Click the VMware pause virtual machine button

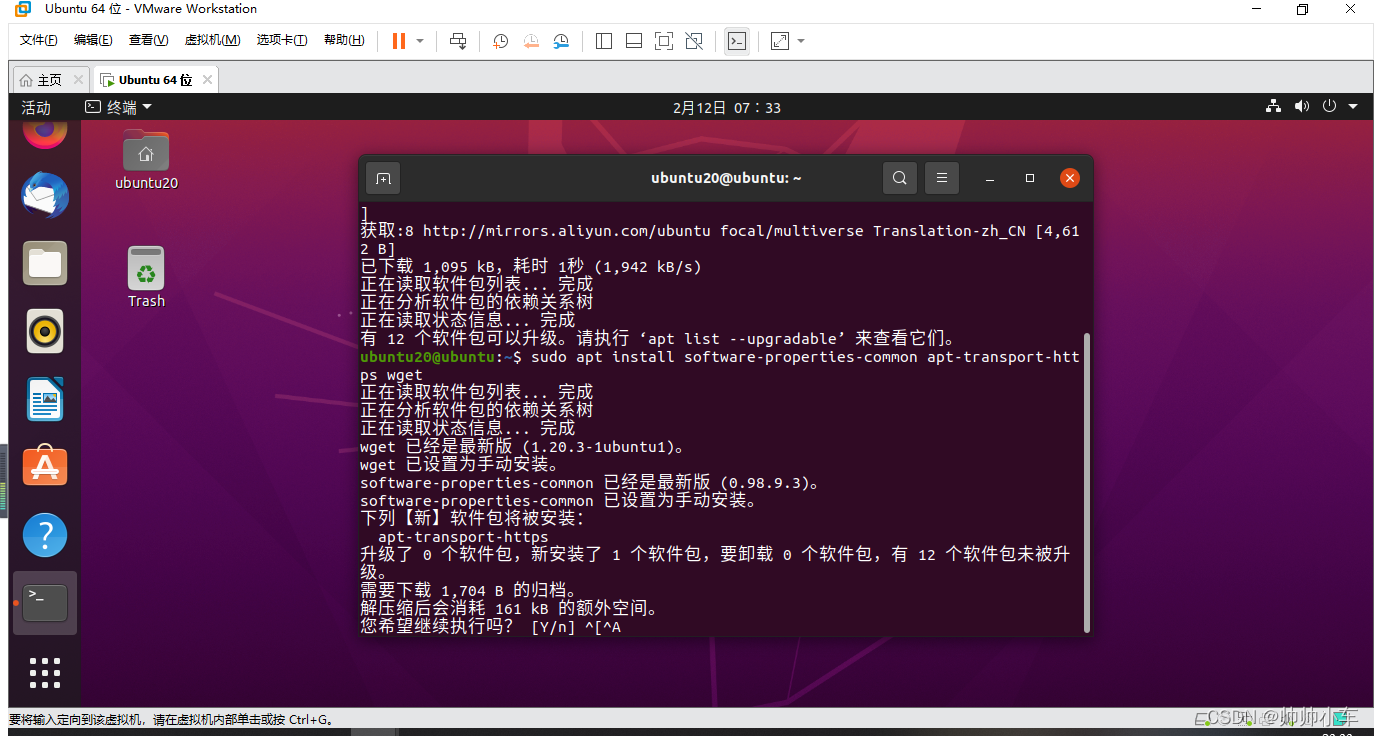pos(399,41)
